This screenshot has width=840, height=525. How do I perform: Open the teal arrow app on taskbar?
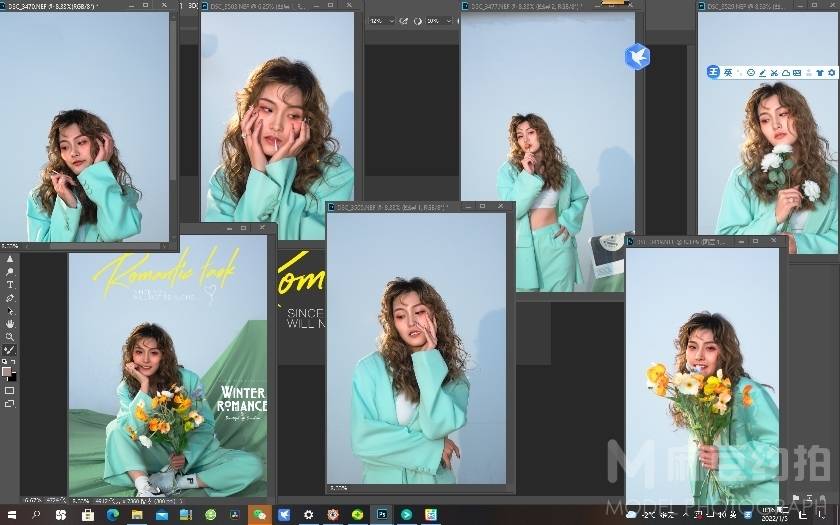407,515
